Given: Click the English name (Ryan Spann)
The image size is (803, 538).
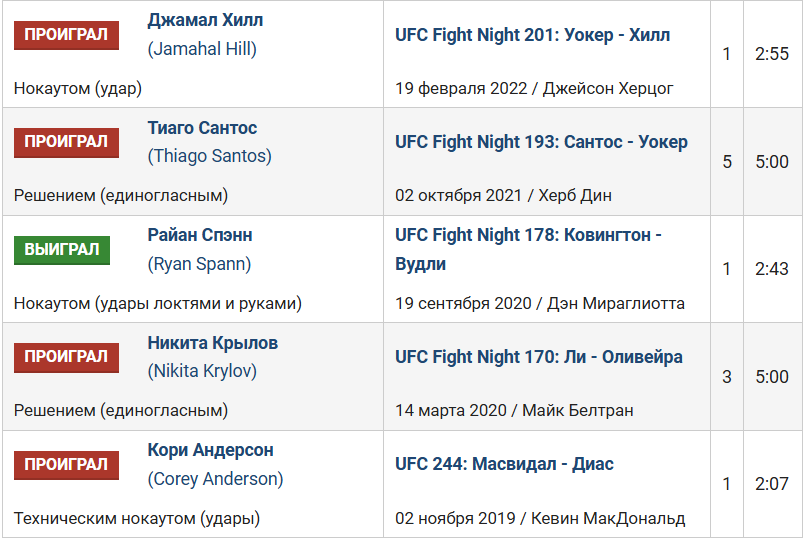Looking at the screenshot, I should coord(199,264).
